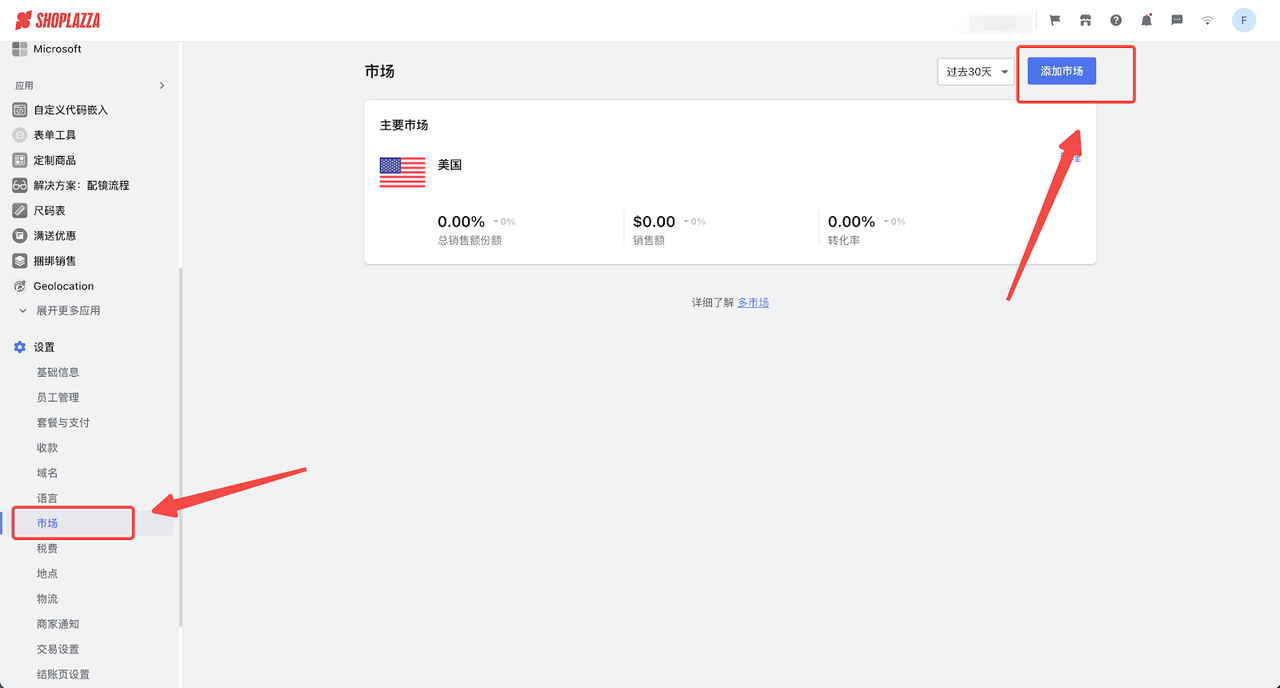
Task: Click the 总销售额份额 label
Action: (x=470, y=241)
